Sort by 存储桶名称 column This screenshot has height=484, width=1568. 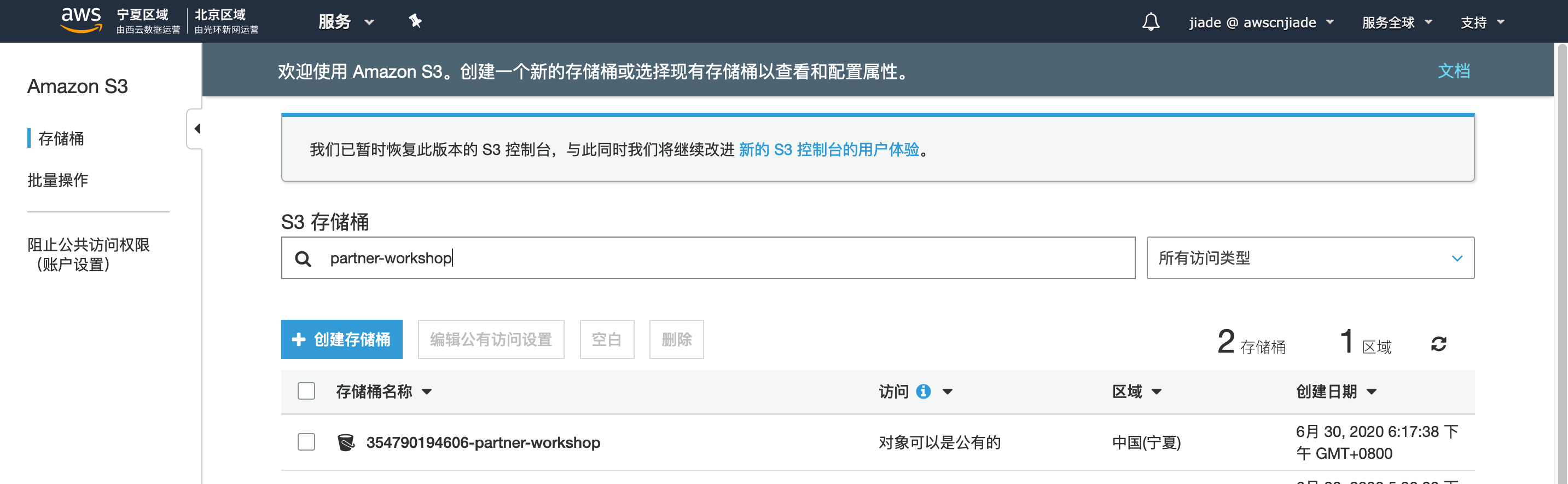click(x=384, y=391)
